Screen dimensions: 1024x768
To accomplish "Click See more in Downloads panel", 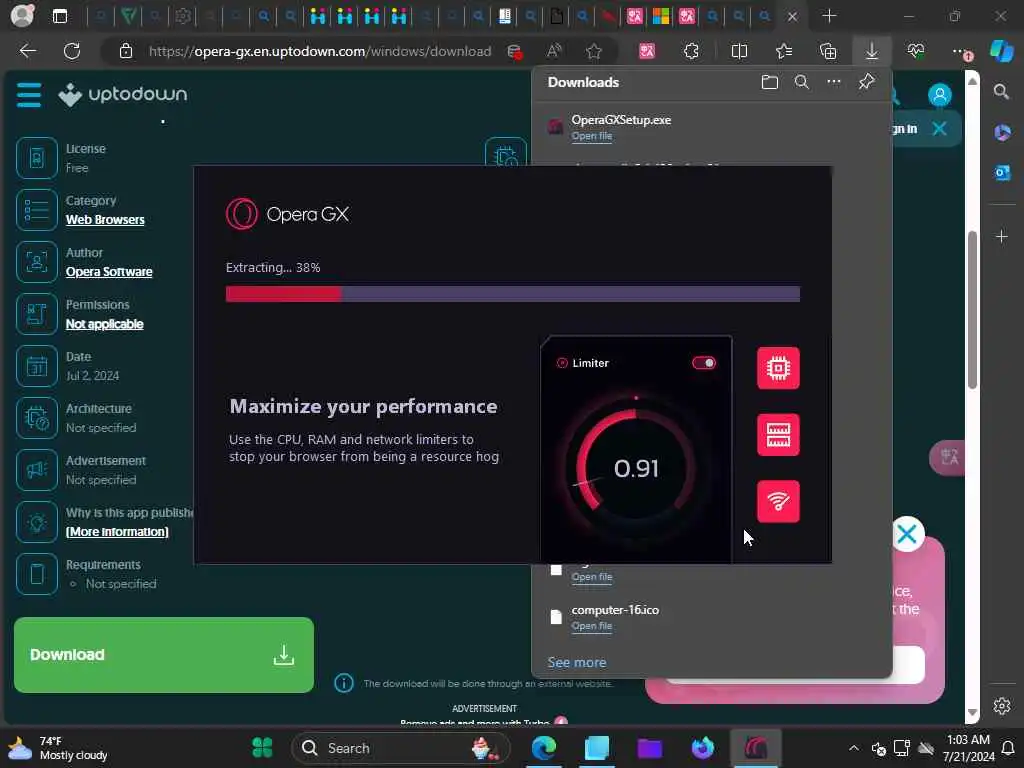I will pos(577,662).
